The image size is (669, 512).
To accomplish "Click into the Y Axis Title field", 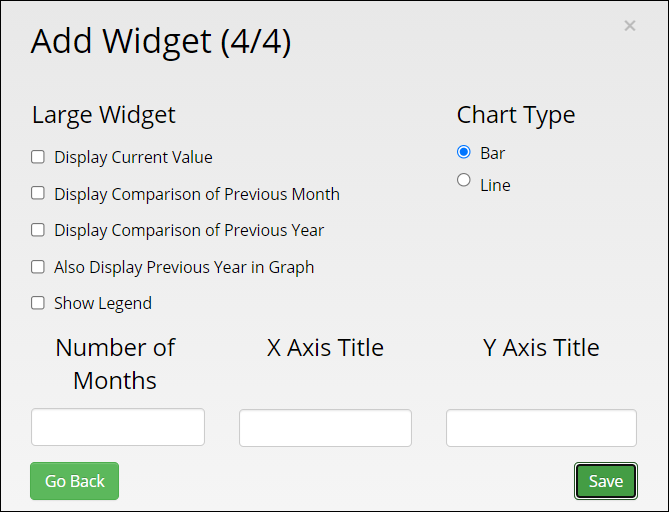I will [541, 428].
